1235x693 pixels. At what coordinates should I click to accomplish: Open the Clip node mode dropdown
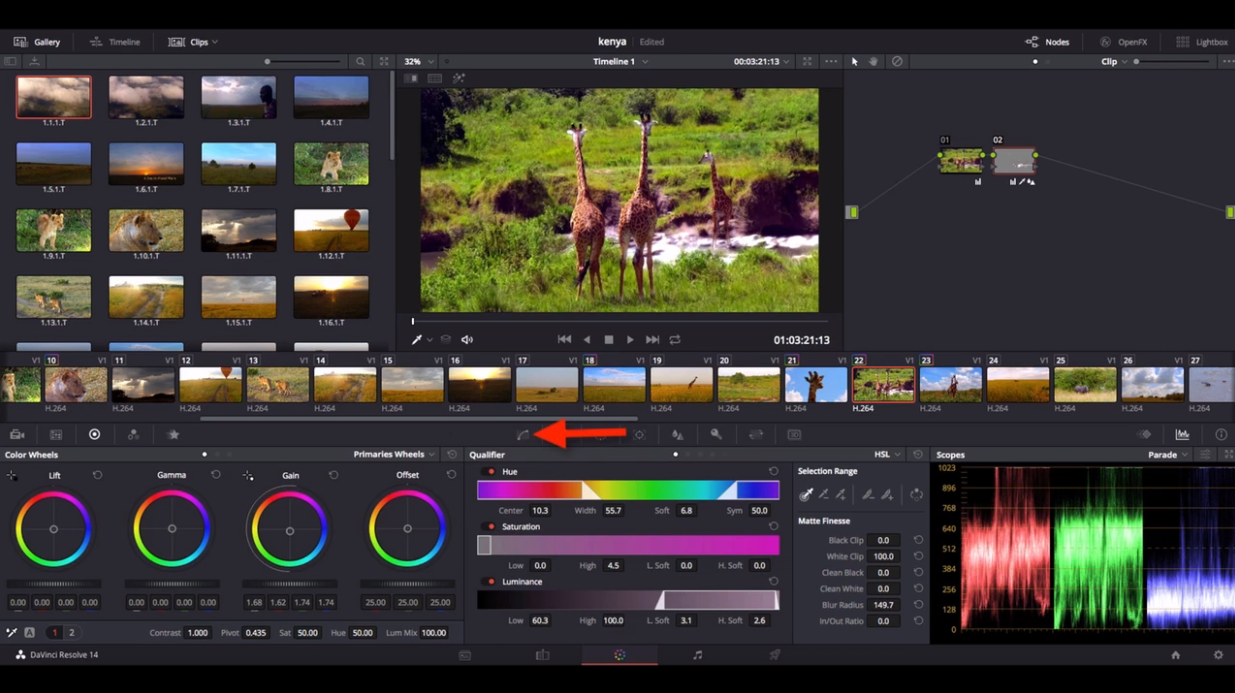pyautogui.click(x=1114, y=62)
